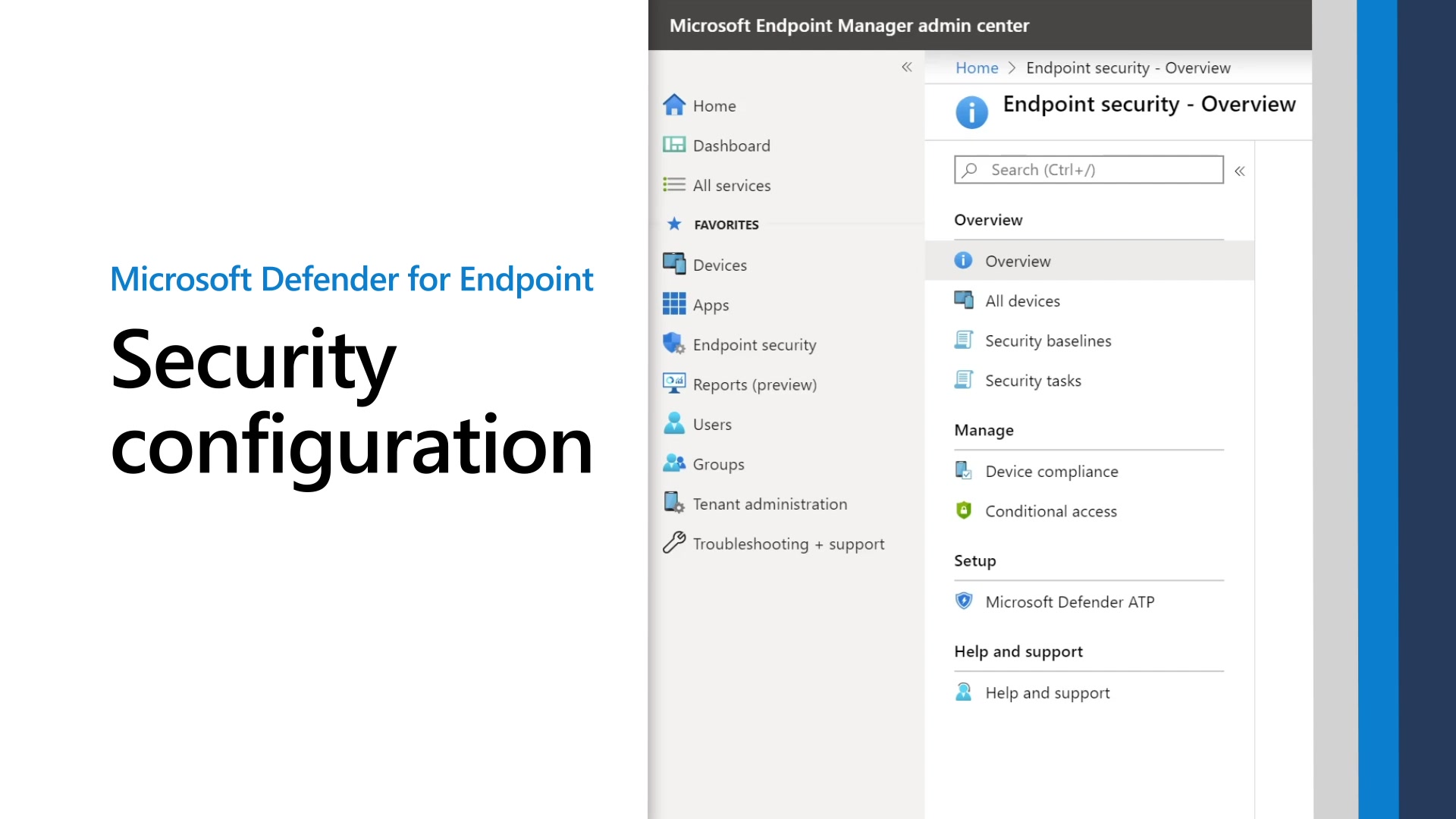Click the Users icon in sidebar

(675, 423)
